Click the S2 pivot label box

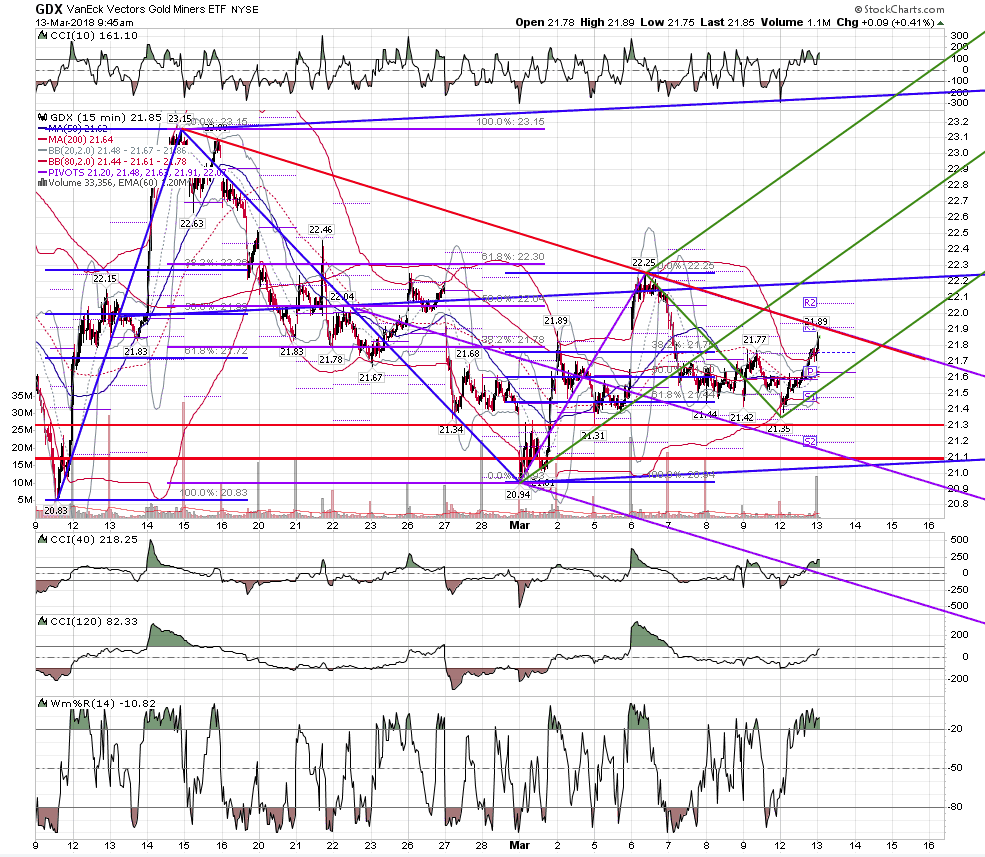click(810, 442)
